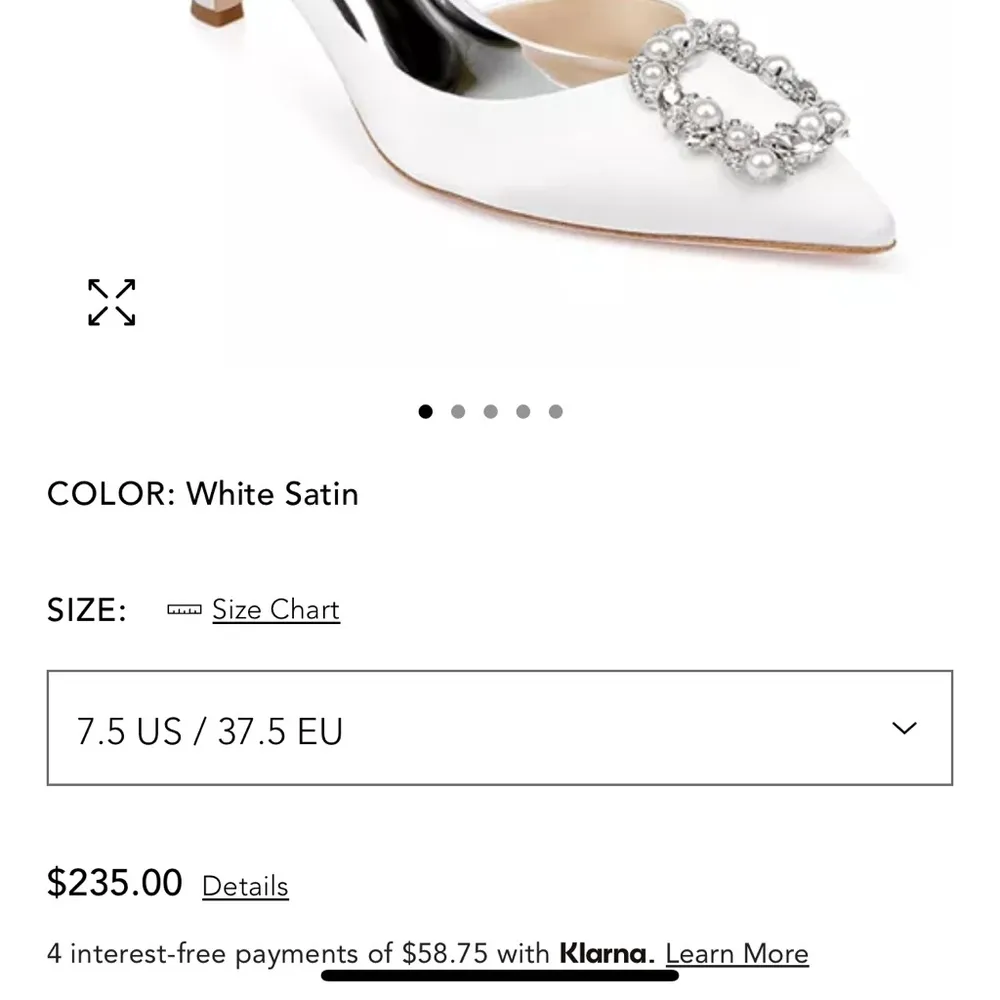Select the last image carousel dot

(556, 411)
